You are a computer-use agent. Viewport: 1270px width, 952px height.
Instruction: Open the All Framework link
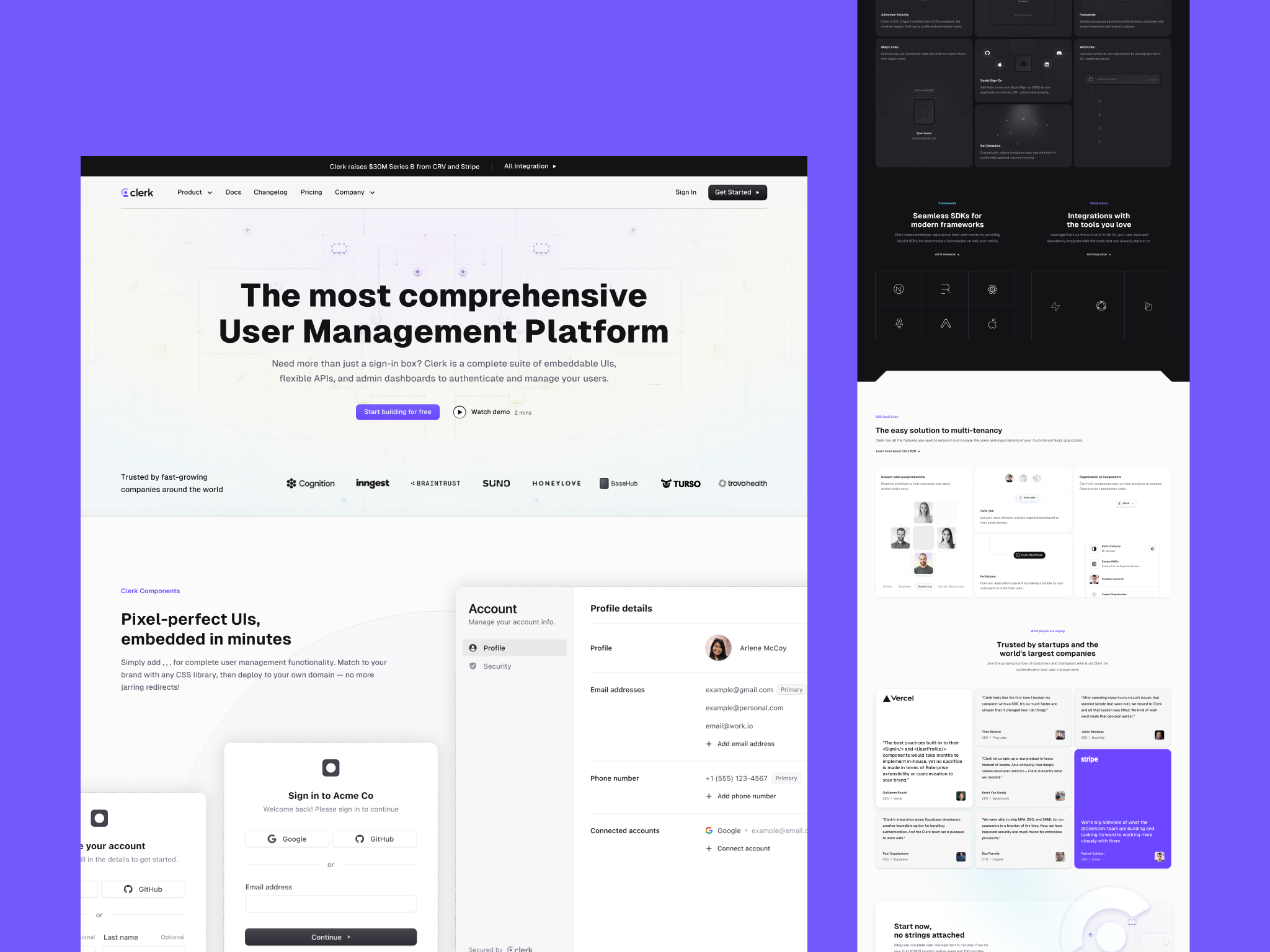click(947, 254)
